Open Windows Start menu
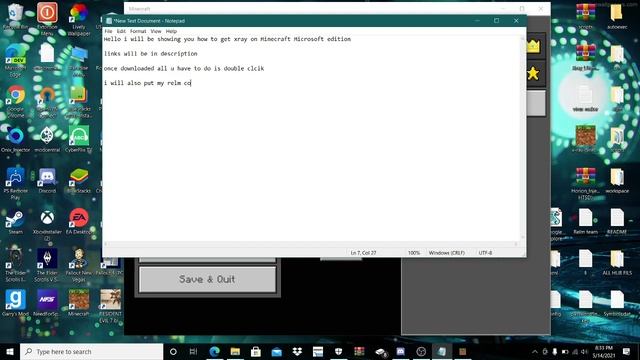The width and height of the screenshot is (640, 360). 10,351
